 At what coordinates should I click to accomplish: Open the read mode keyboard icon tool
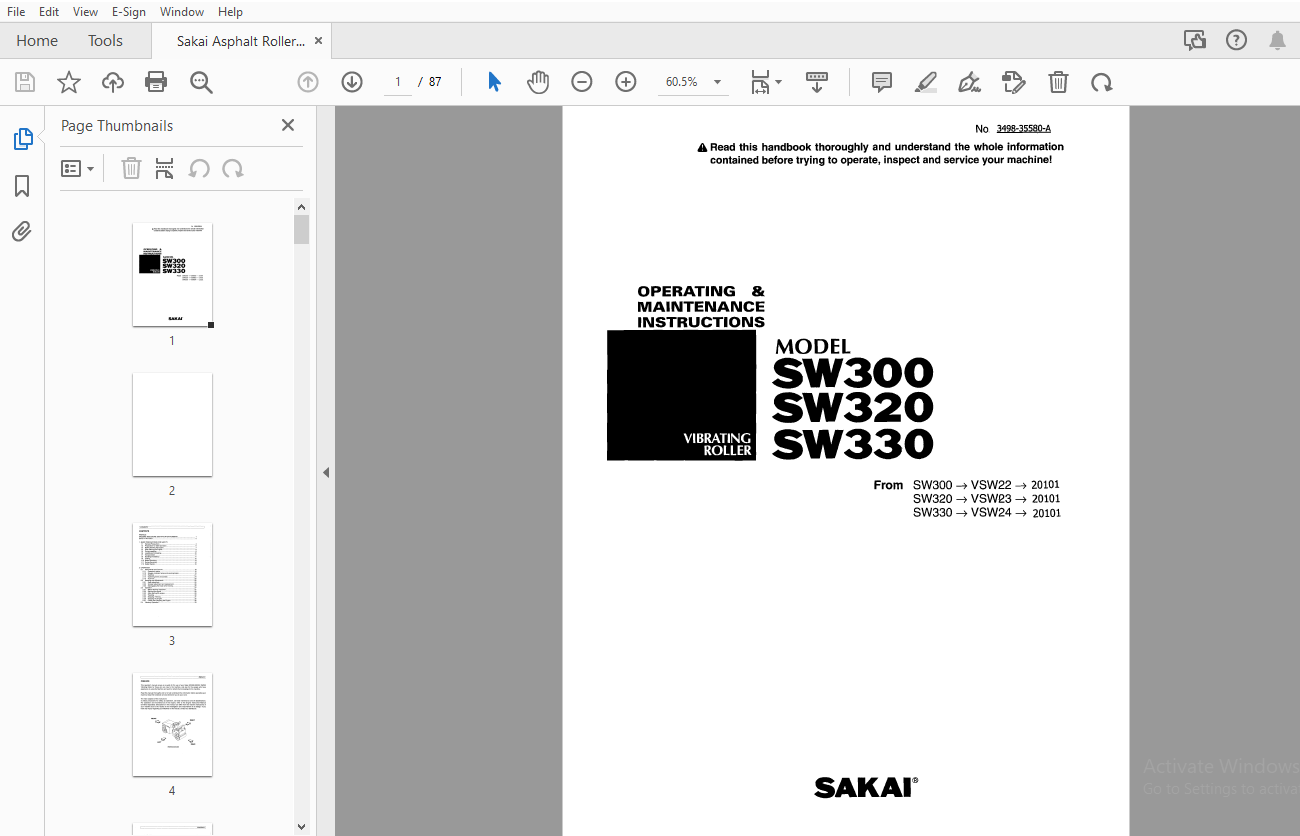(817, 82)
